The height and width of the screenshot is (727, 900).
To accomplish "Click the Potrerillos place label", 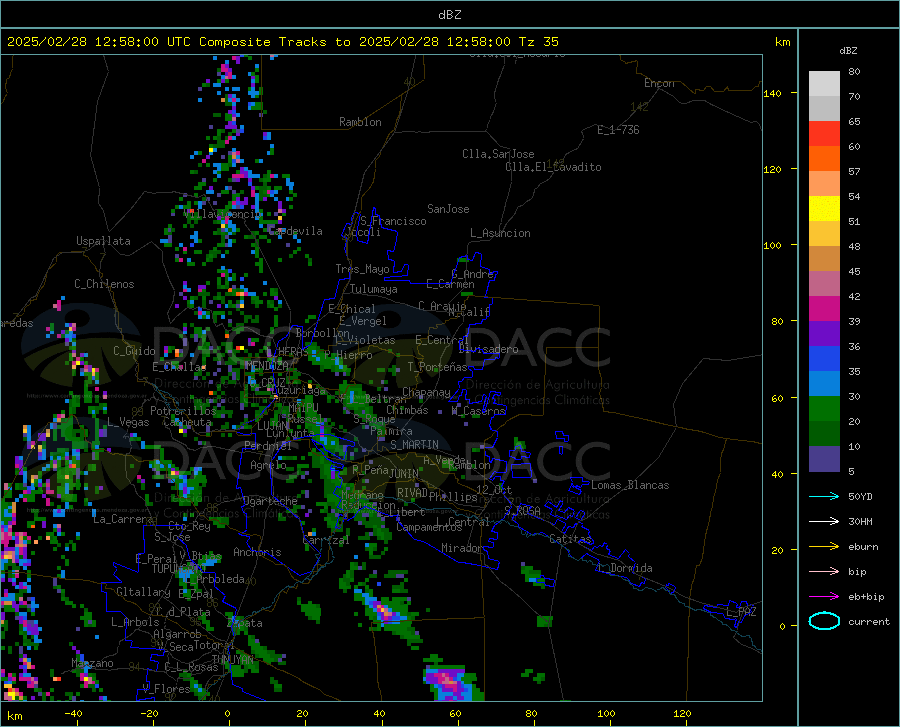I will pyautogui.click(x=183, y=411).
